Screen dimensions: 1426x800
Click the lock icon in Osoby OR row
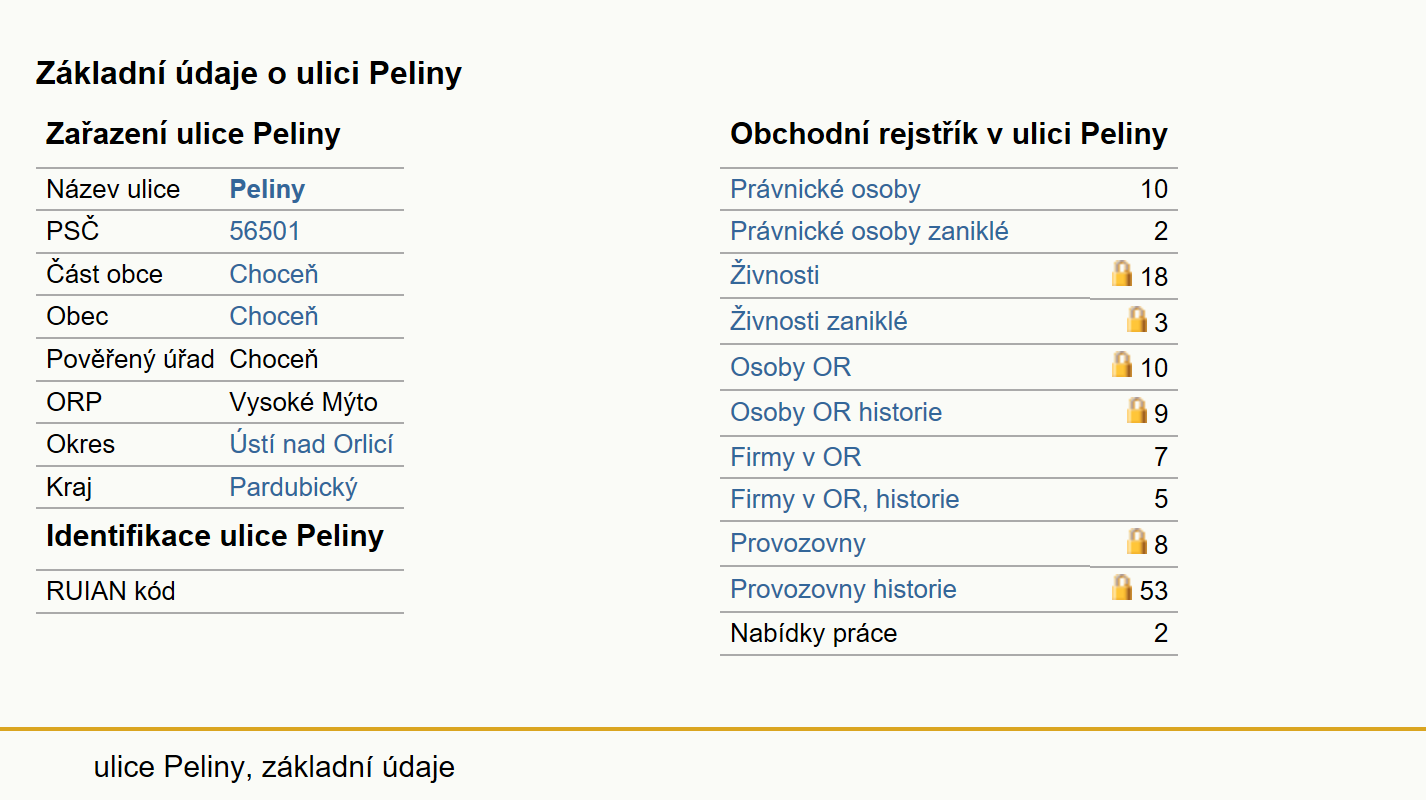pyautogui.click(x=1122, y=365)
